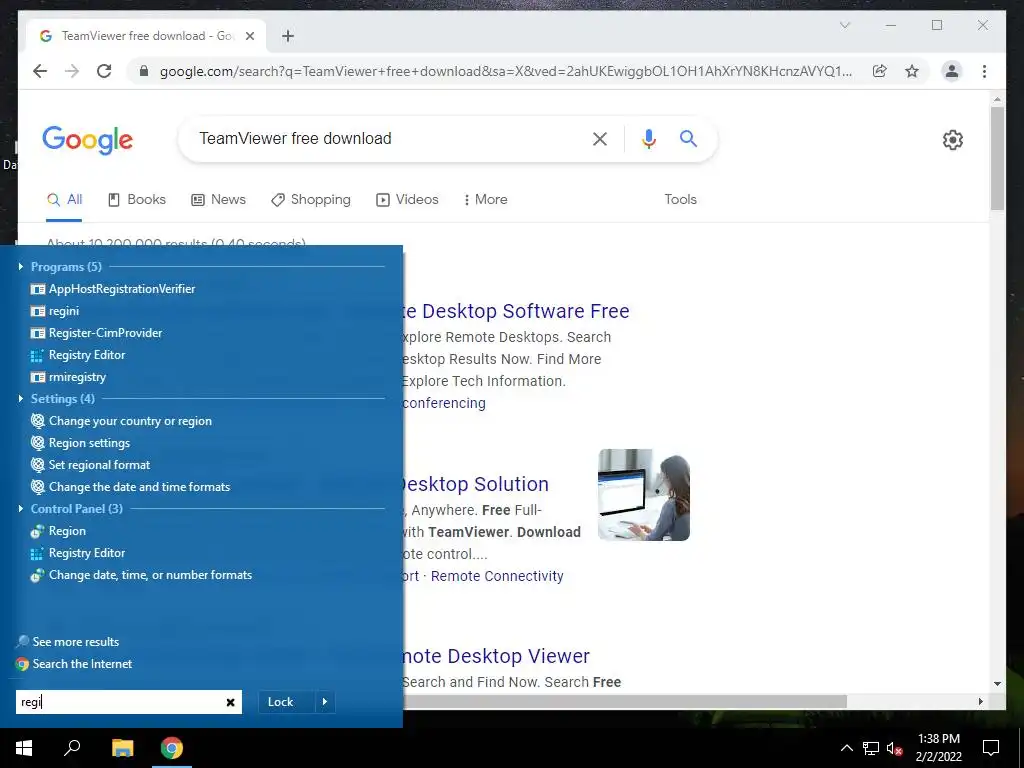Open the More search filters dropdown

coord(485,200)
